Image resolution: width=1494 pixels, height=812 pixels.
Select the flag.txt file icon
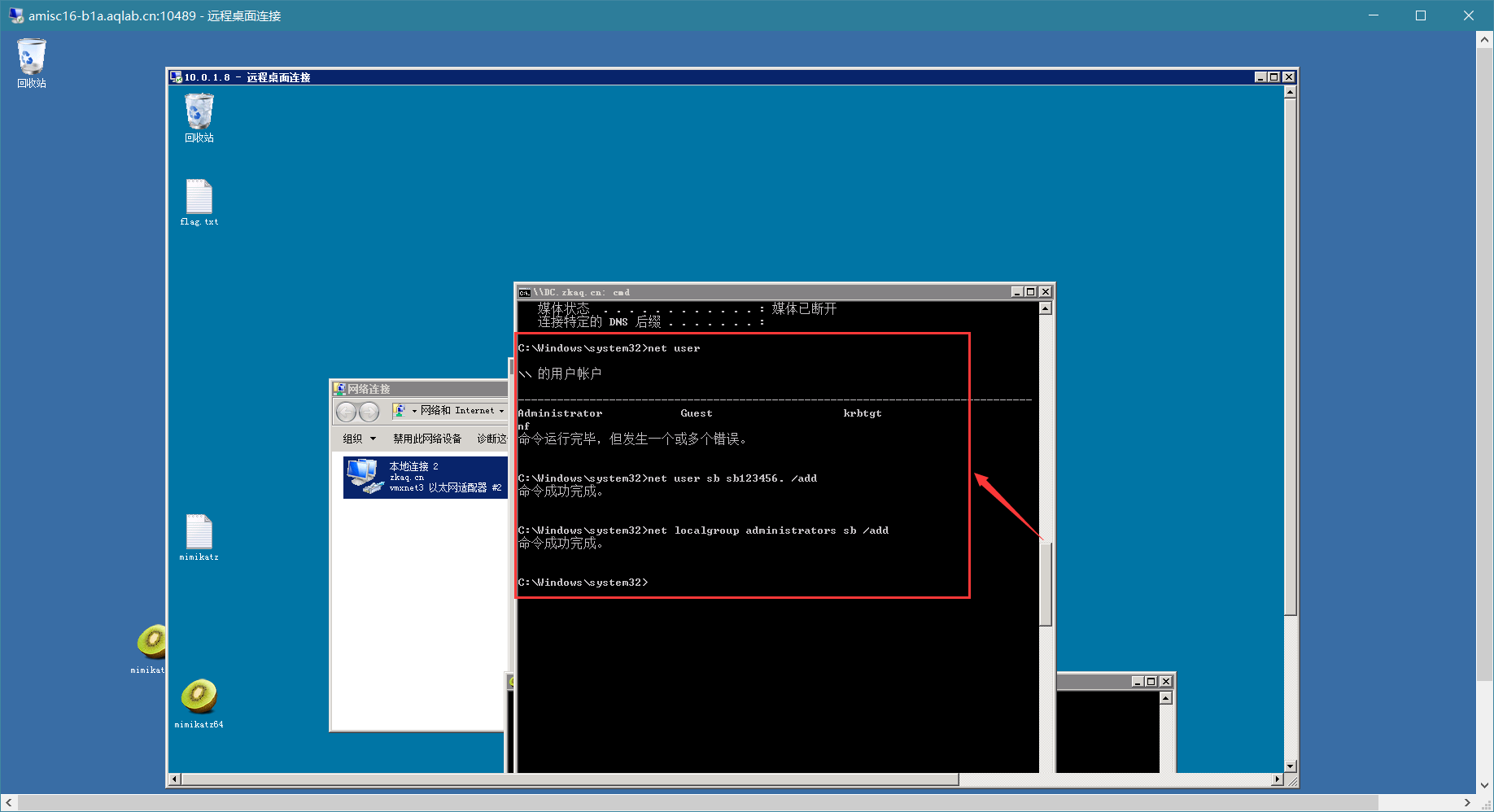point(199,203)
